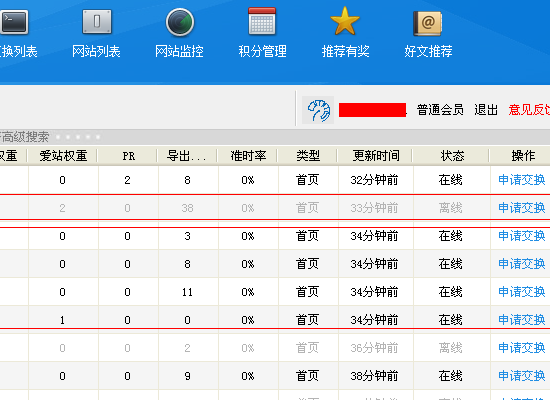Sort by 爱站权重 column header
The height and width of the screenshot is (400, 550).
click(x=63, y=155)
